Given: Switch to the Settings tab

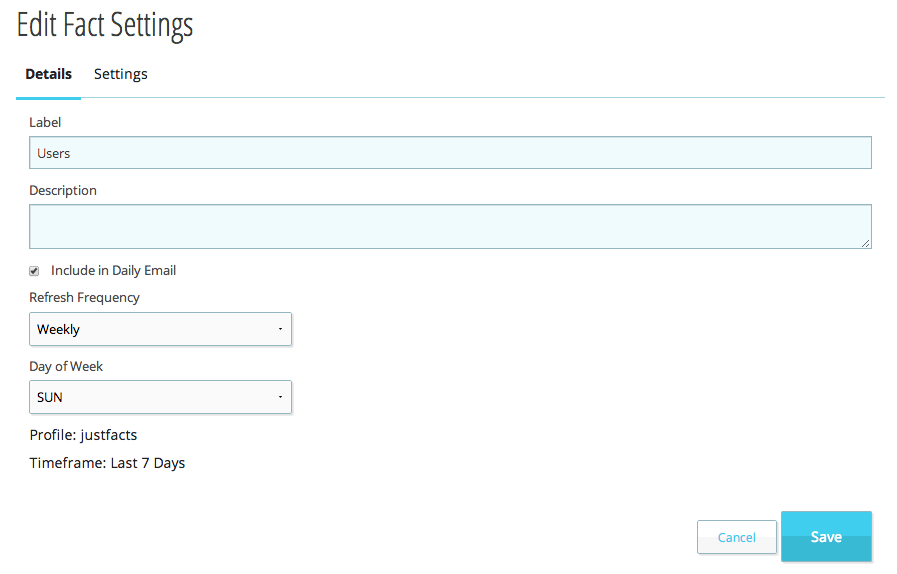Looking at the screenshot, I should [x=120, y=74].
